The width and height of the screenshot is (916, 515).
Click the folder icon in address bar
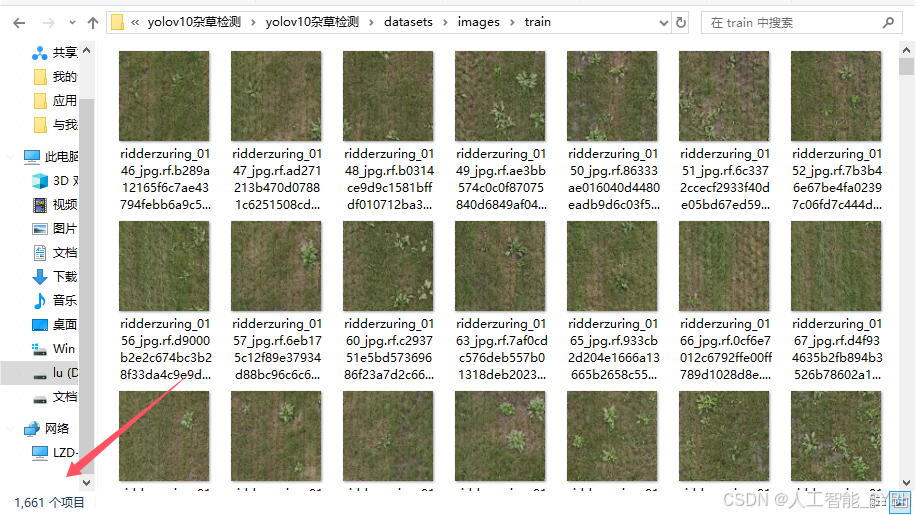click(x=117, y=22)
